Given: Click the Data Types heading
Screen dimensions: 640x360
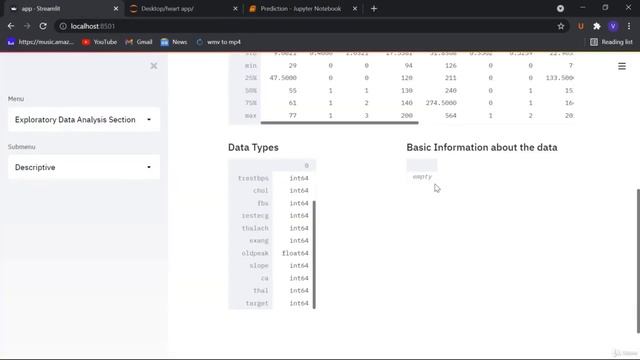Looking at the screenshot, I should (253, 147).
